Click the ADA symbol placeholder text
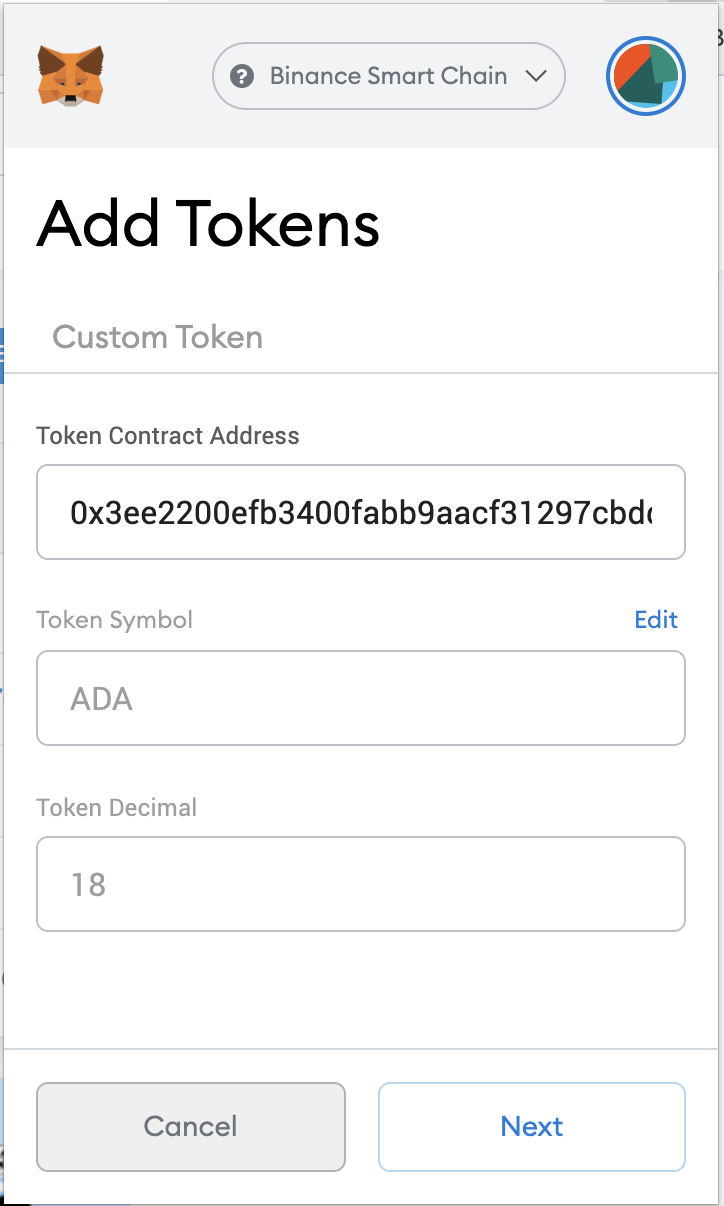Viewport: 724px width, 1206px height. (101, 699)
